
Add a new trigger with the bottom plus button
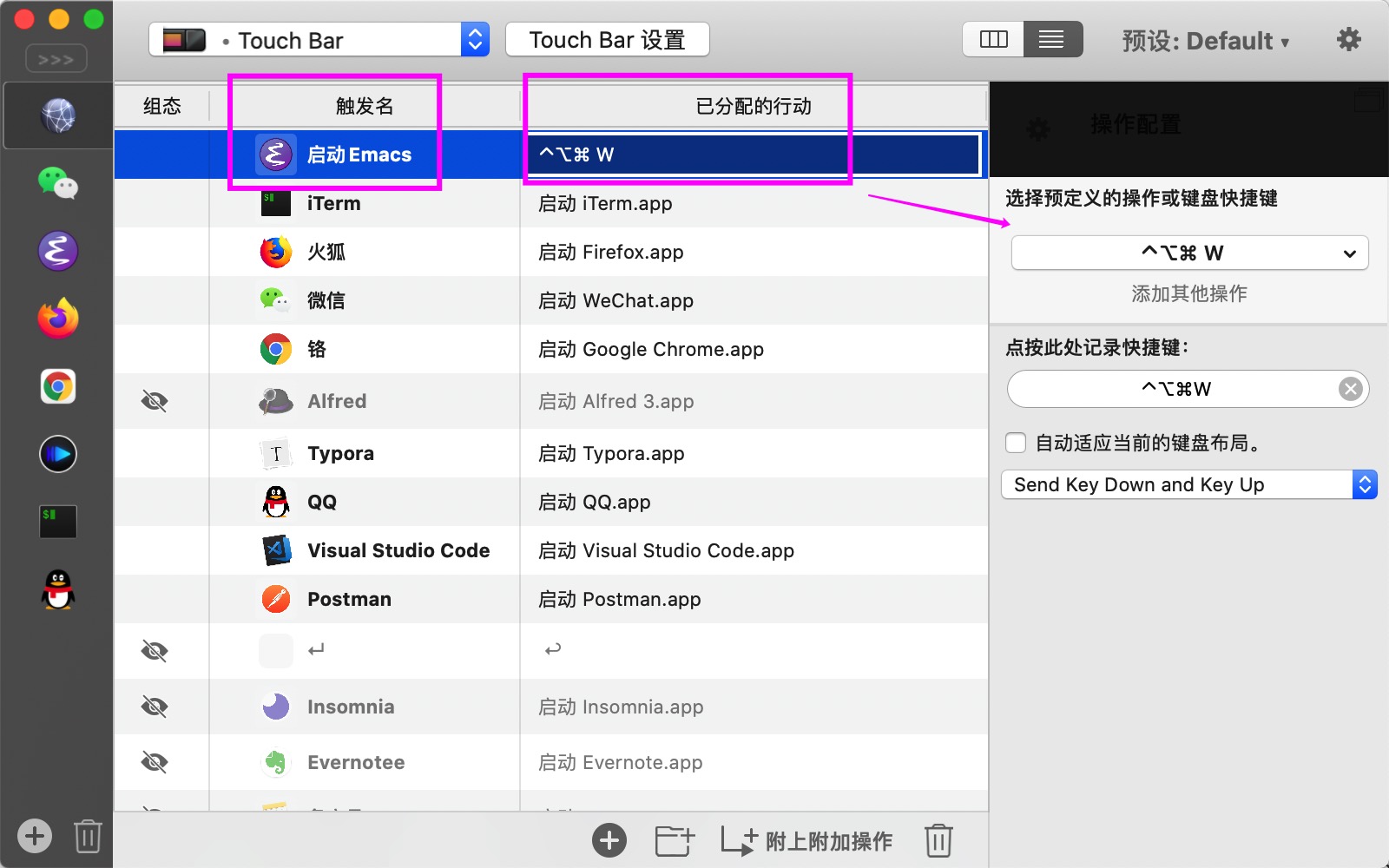(x=609, y=840)
